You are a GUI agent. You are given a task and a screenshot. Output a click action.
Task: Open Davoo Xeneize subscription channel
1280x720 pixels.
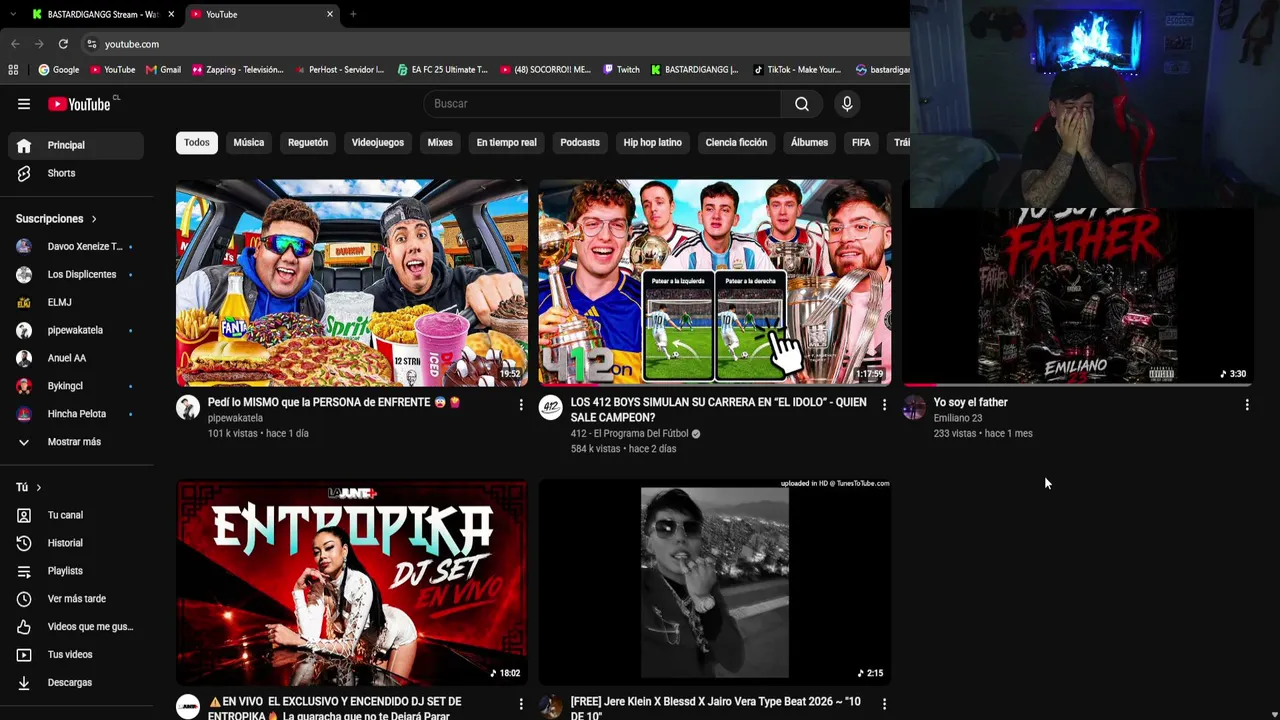(x=76, y=247)
